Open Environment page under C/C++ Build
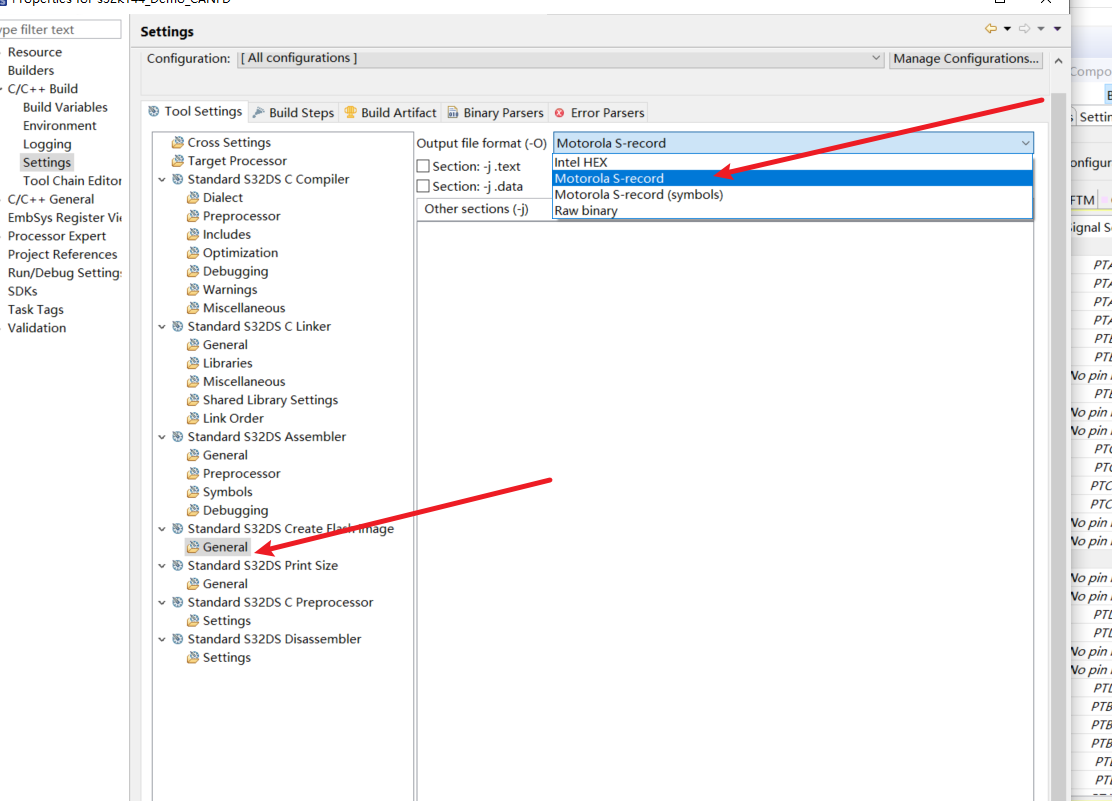The image size is (1112, 801). 60,126
